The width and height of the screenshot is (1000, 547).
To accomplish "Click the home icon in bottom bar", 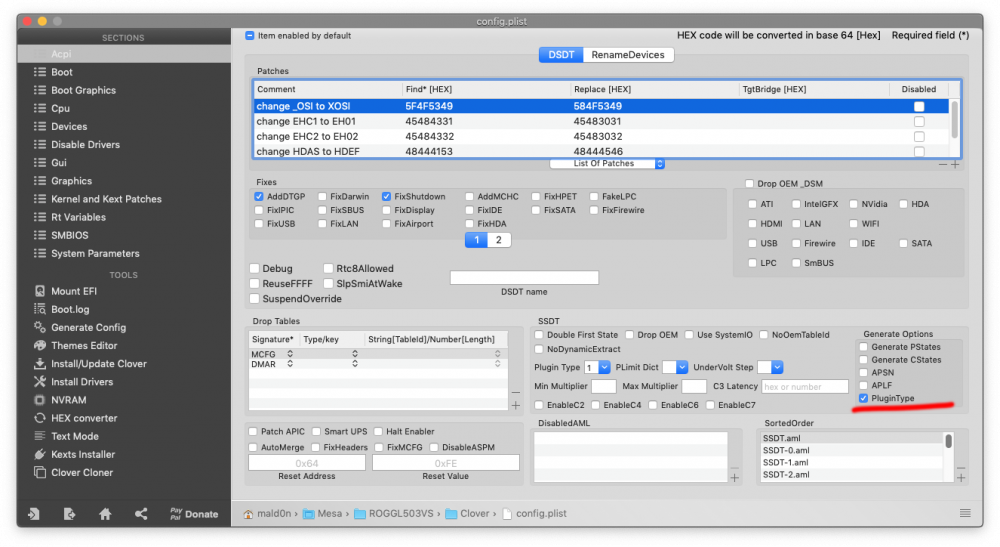I will click(105, 514).
